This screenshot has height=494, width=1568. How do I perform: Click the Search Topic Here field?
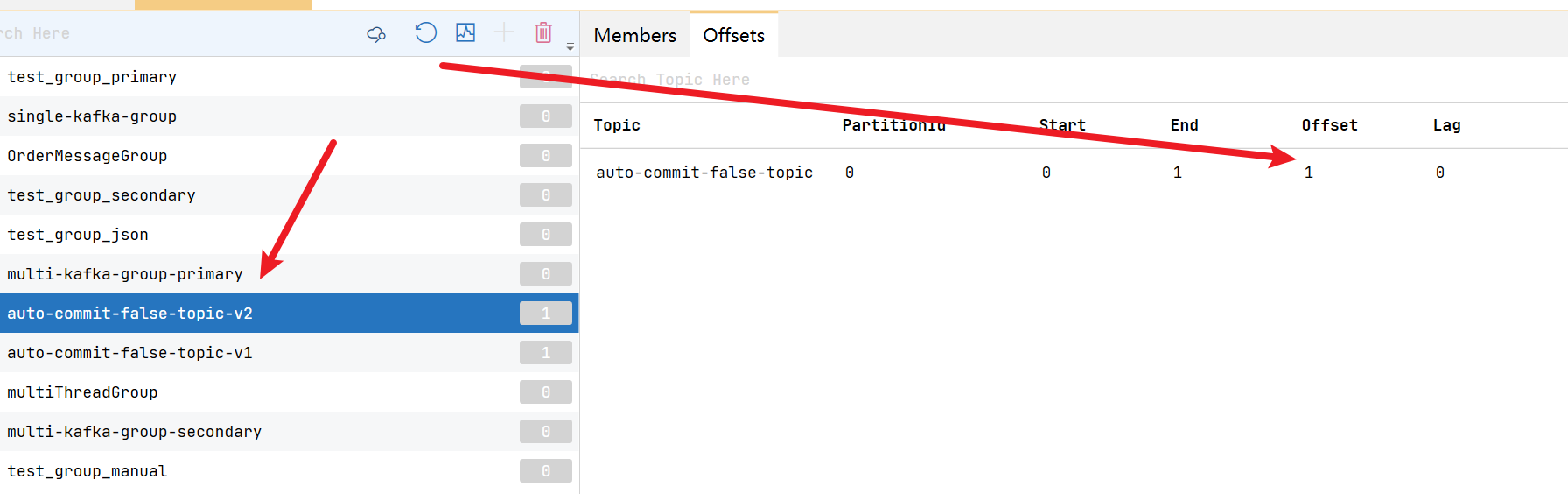click(787, 80)
